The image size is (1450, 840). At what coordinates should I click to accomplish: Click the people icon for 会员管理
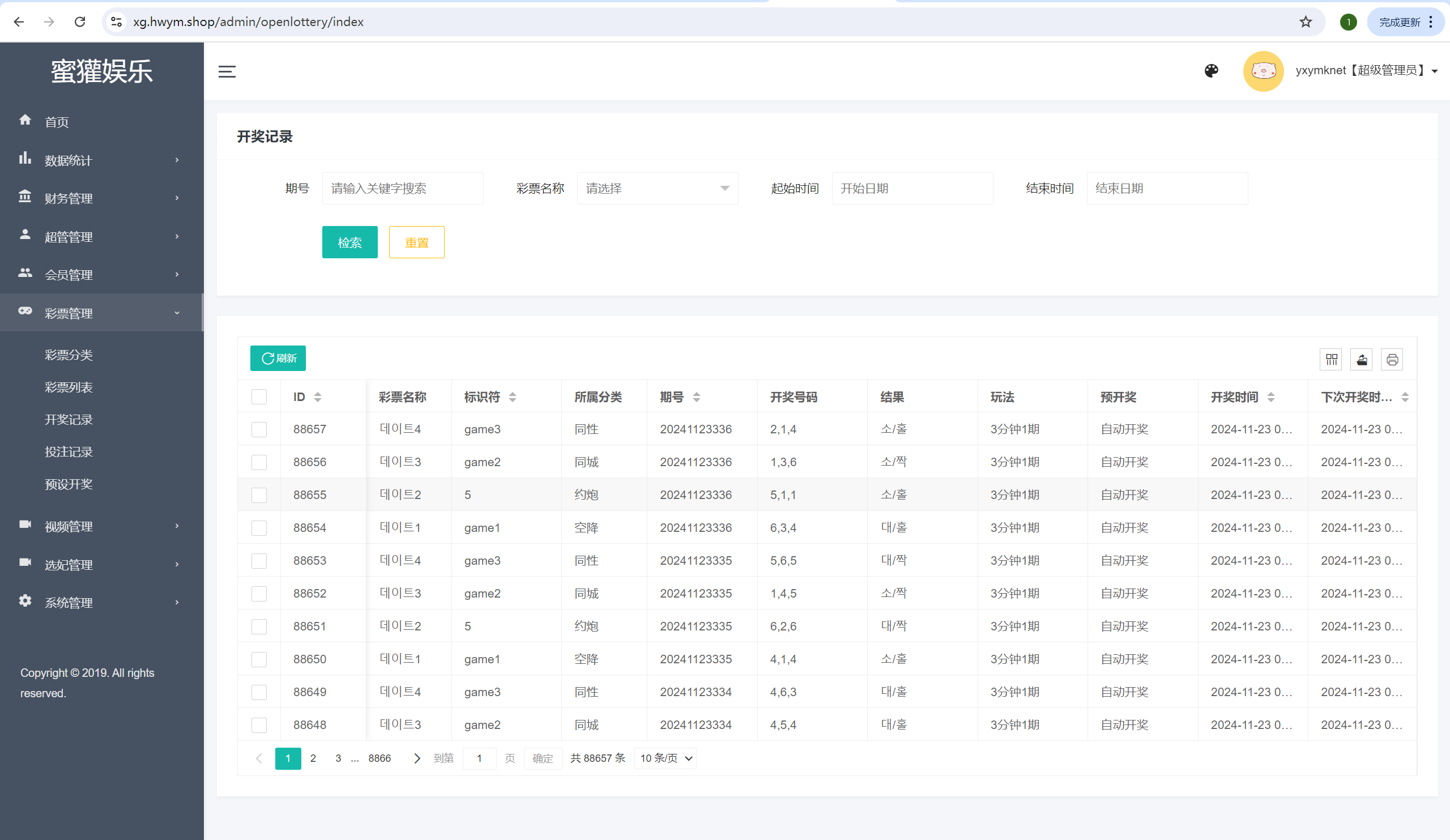25,272
